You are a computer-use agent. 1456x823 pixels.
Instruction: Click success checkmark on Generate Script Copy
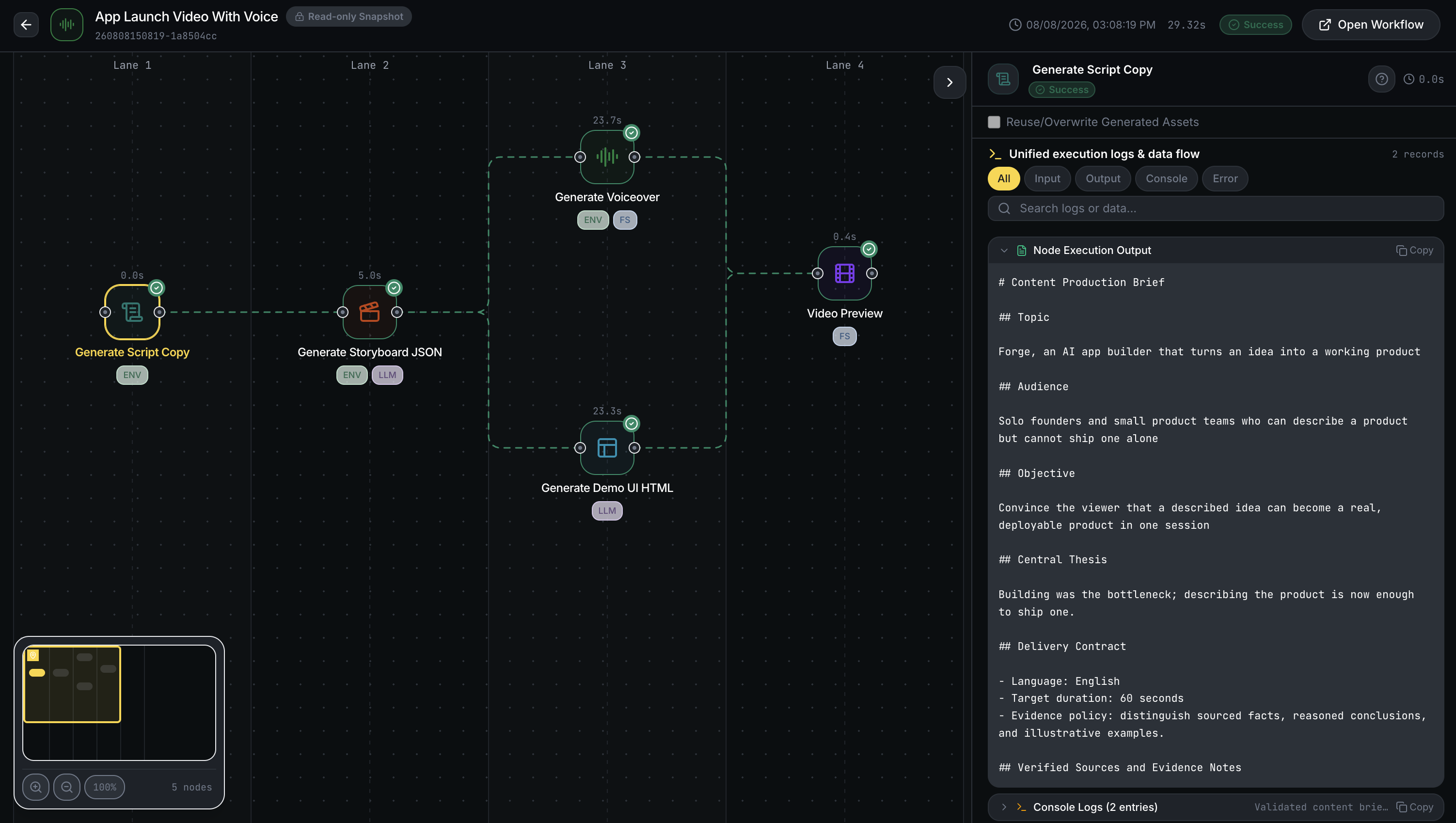(x=157, y=288)
